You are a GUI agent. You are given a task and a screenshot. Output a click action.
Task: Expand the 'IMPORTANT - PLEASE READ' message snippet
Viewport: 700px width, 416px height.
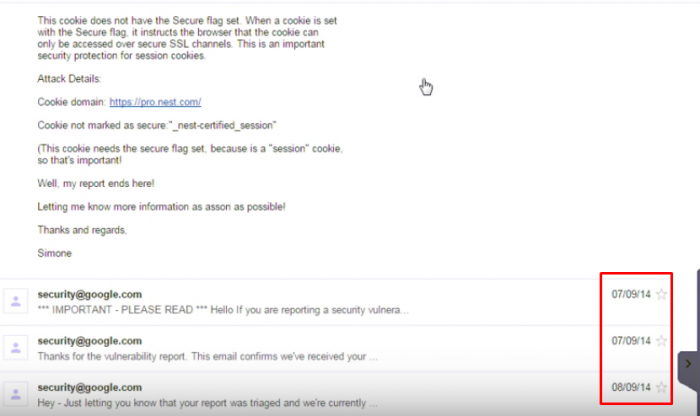[x=223, y=310]
